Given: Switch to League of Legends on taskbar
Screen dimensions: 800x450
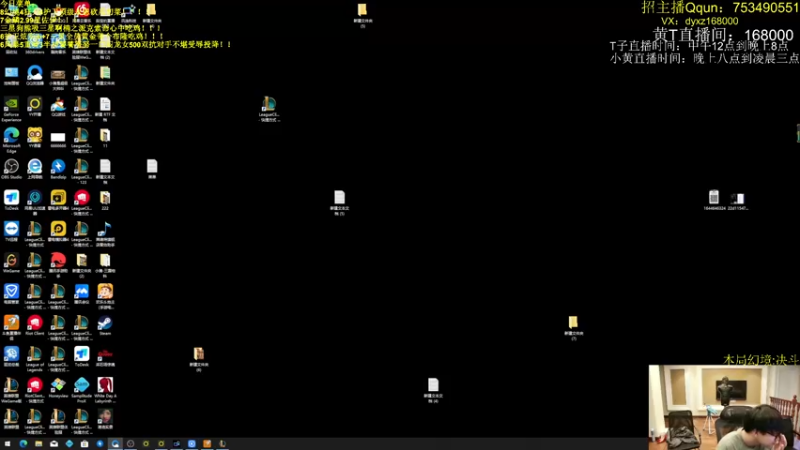Looking at the screenshot, I should point(222,444).
